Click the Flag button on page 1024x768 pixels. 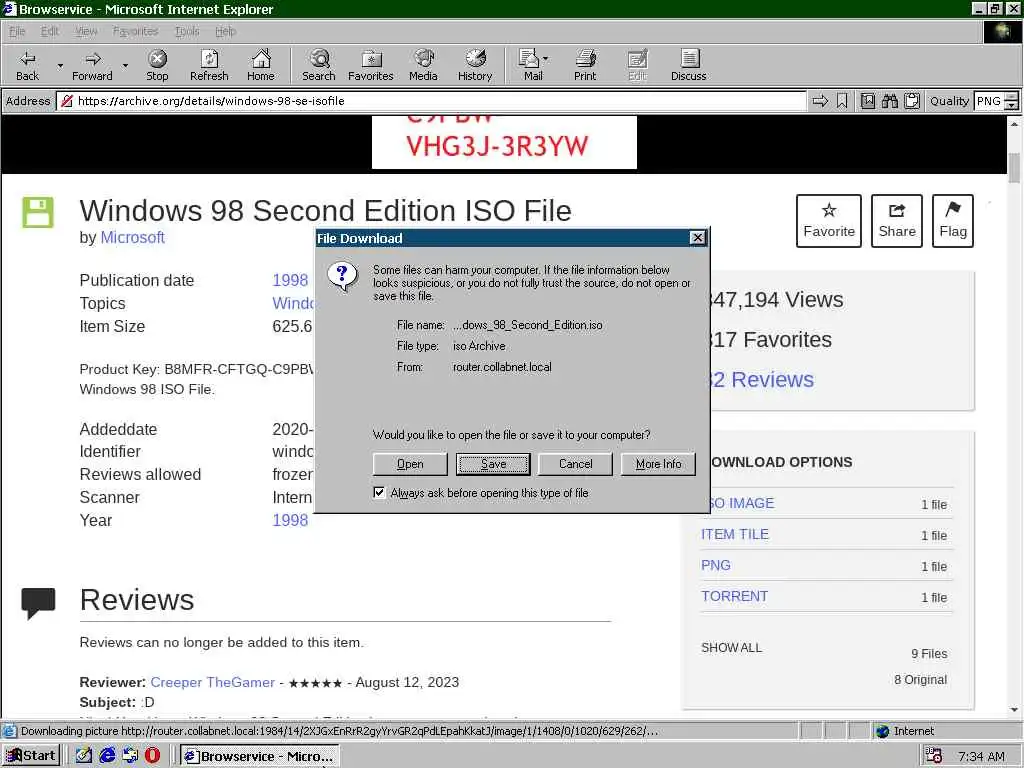coord(953,221)
